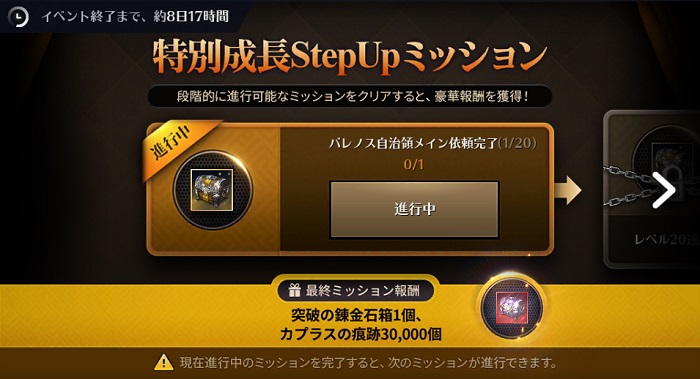Click the 突破の錬金石箱1個 reward text

(x=356, y=316)
